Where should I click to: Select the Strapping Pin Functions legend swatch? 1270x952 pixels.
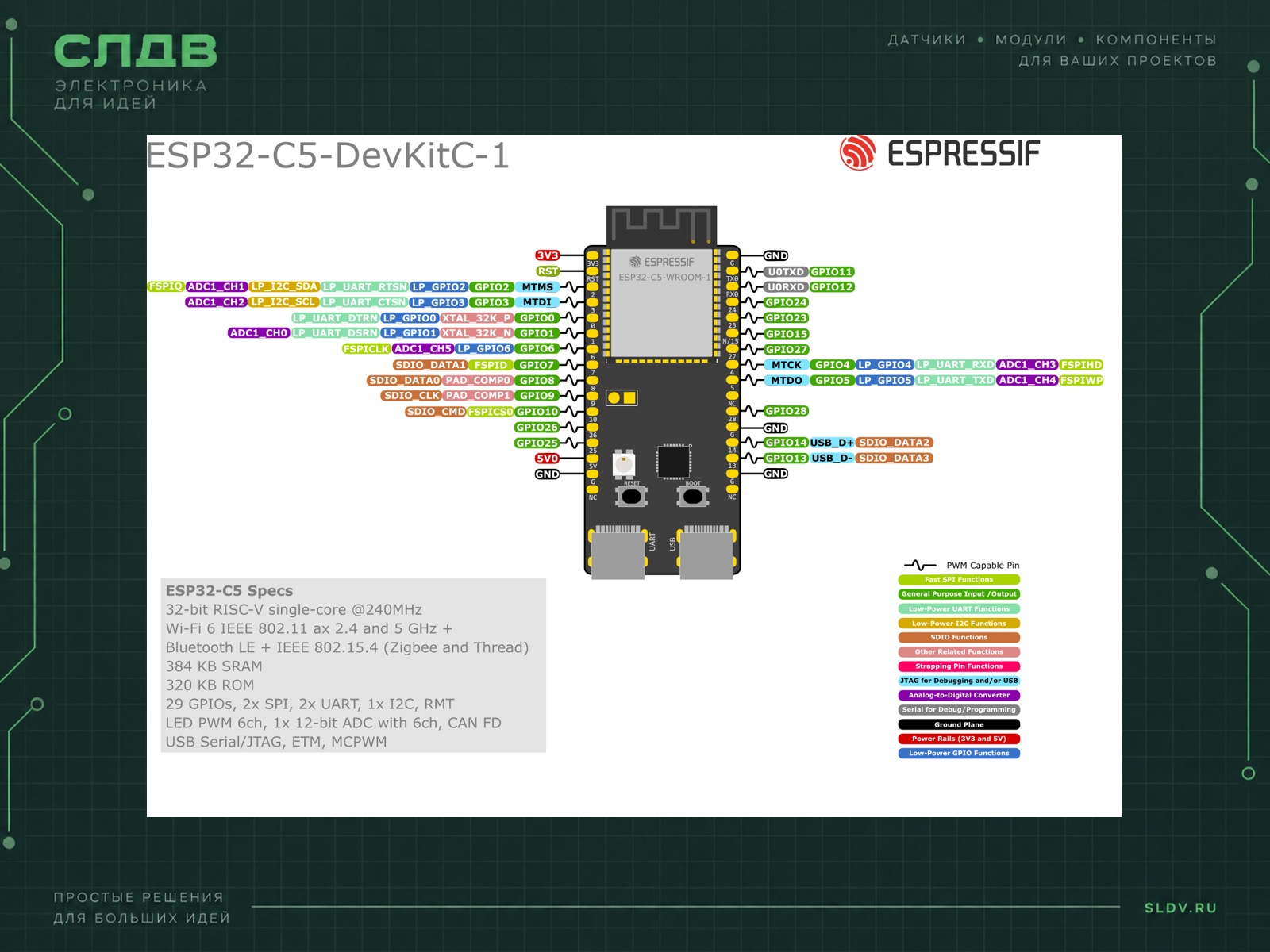tap(959, 666)
